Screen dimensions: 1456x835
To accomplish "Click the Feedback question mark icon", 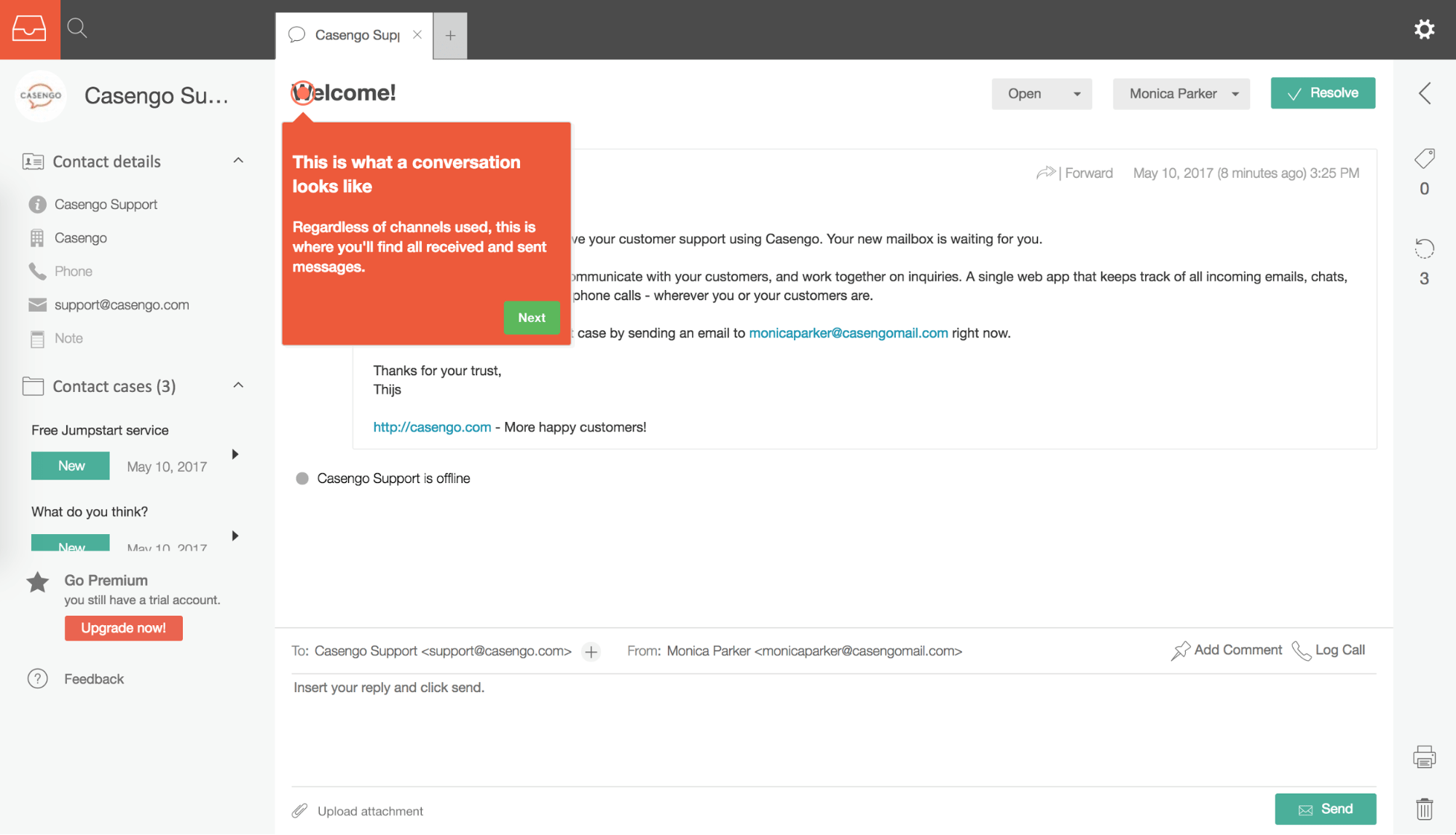I will tap(37, 678).
